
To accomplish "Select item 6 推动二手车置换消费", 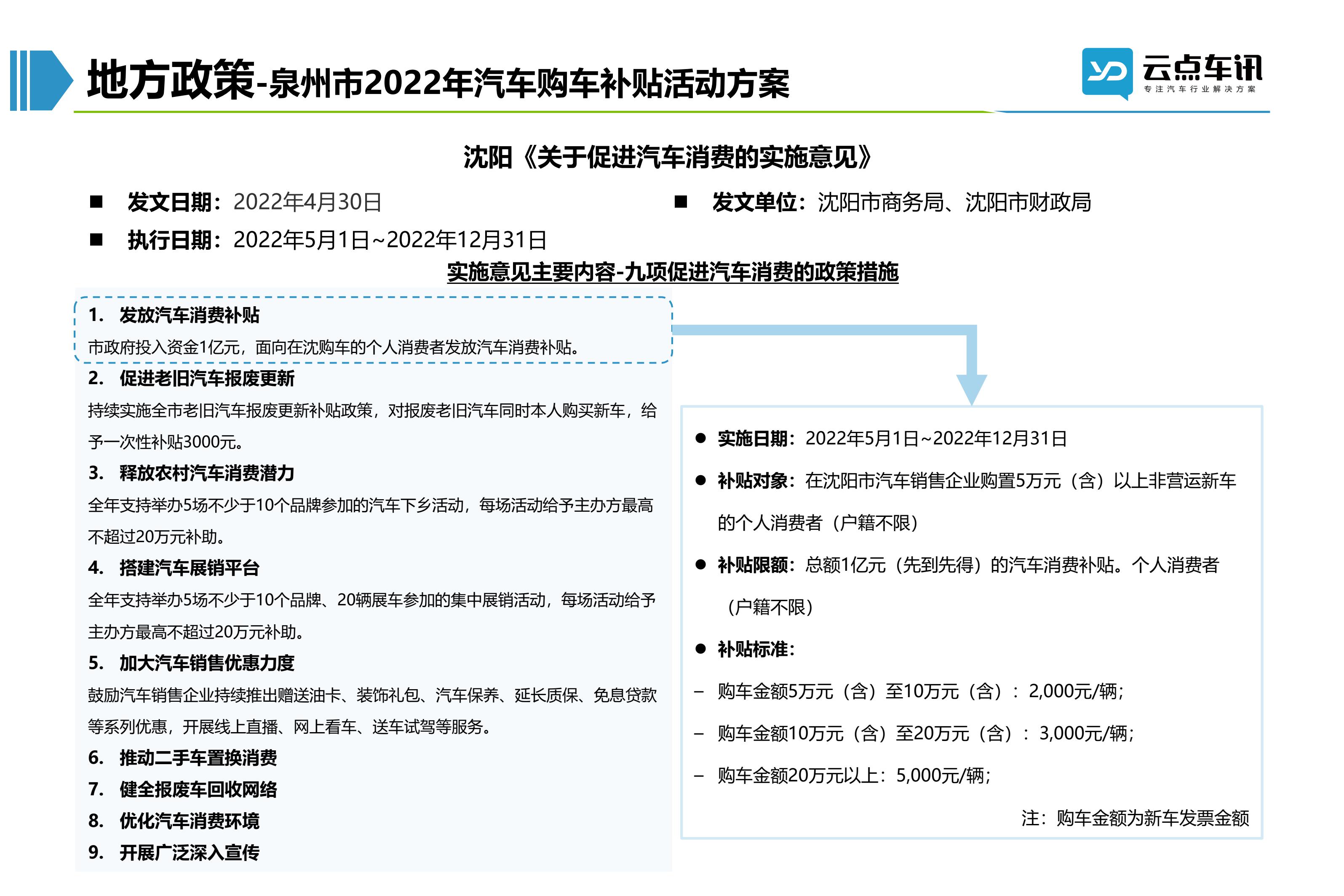I will [183, 758].
